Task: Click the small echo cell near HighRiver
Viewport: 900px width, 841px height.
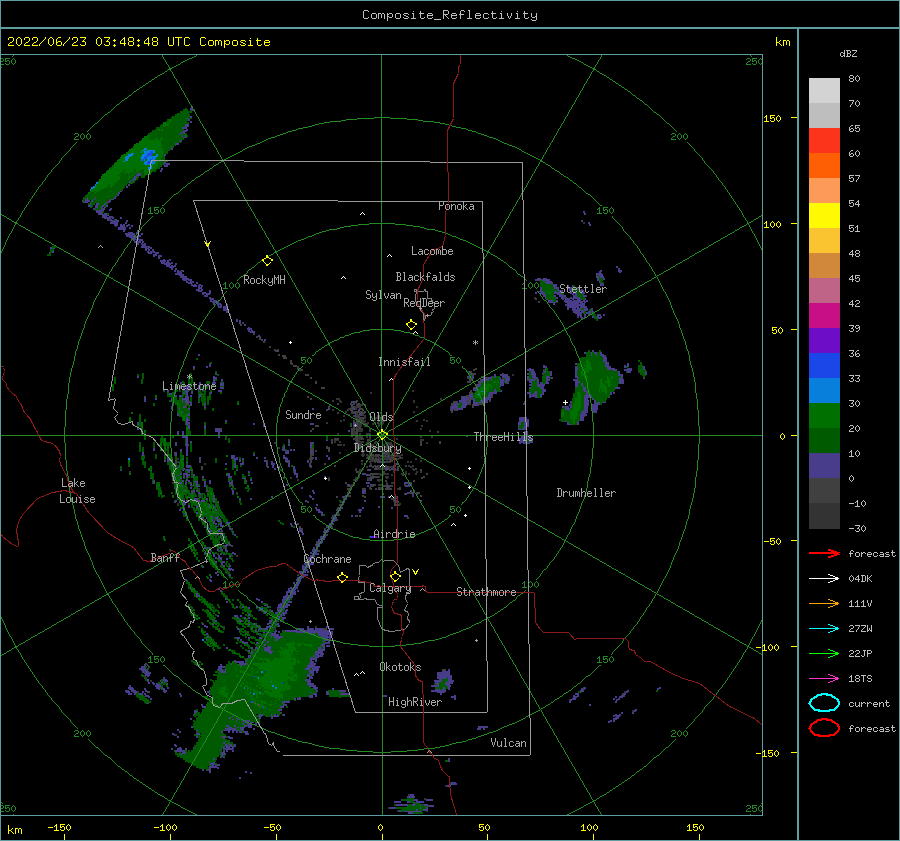Action: pos(443,681)
